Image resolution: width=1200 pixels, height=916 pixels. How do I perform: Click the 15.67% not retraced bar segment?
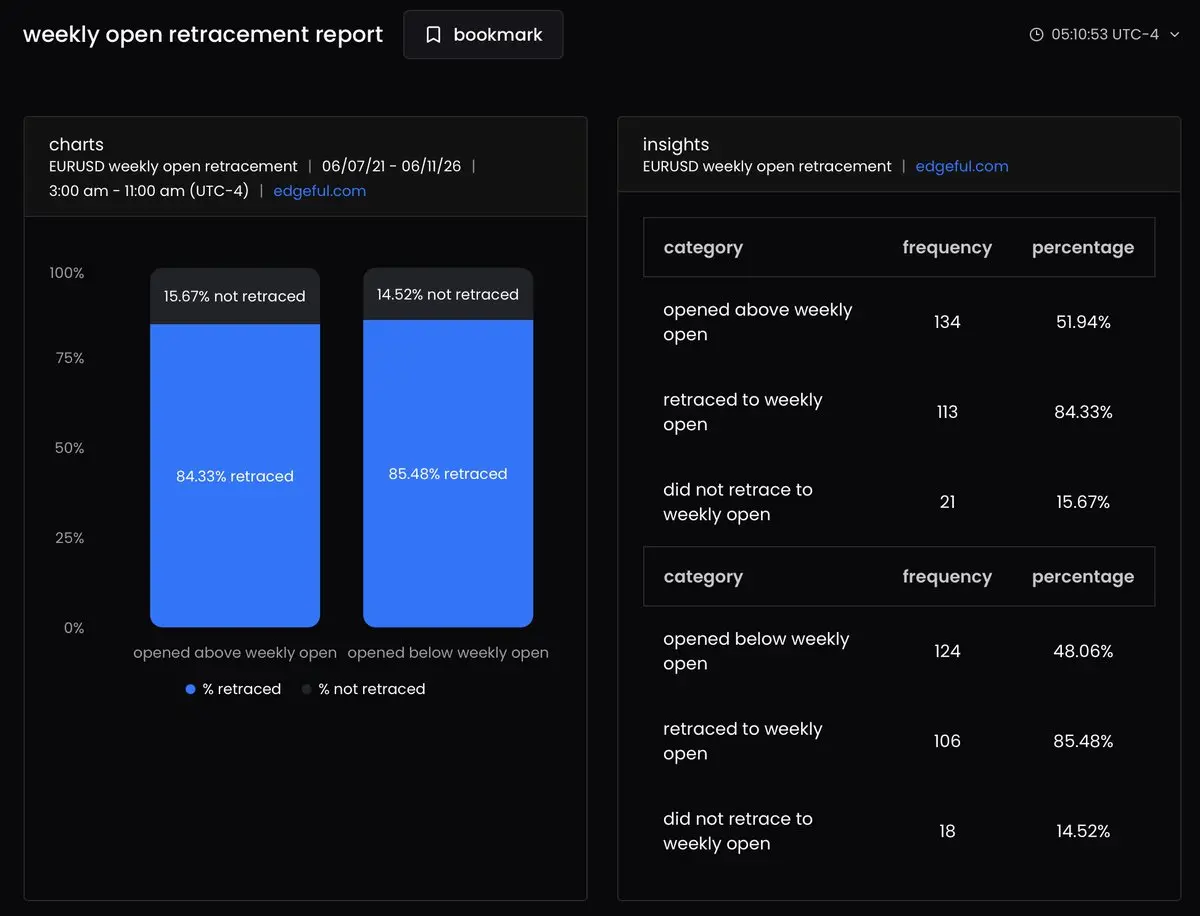pos(235,296)
